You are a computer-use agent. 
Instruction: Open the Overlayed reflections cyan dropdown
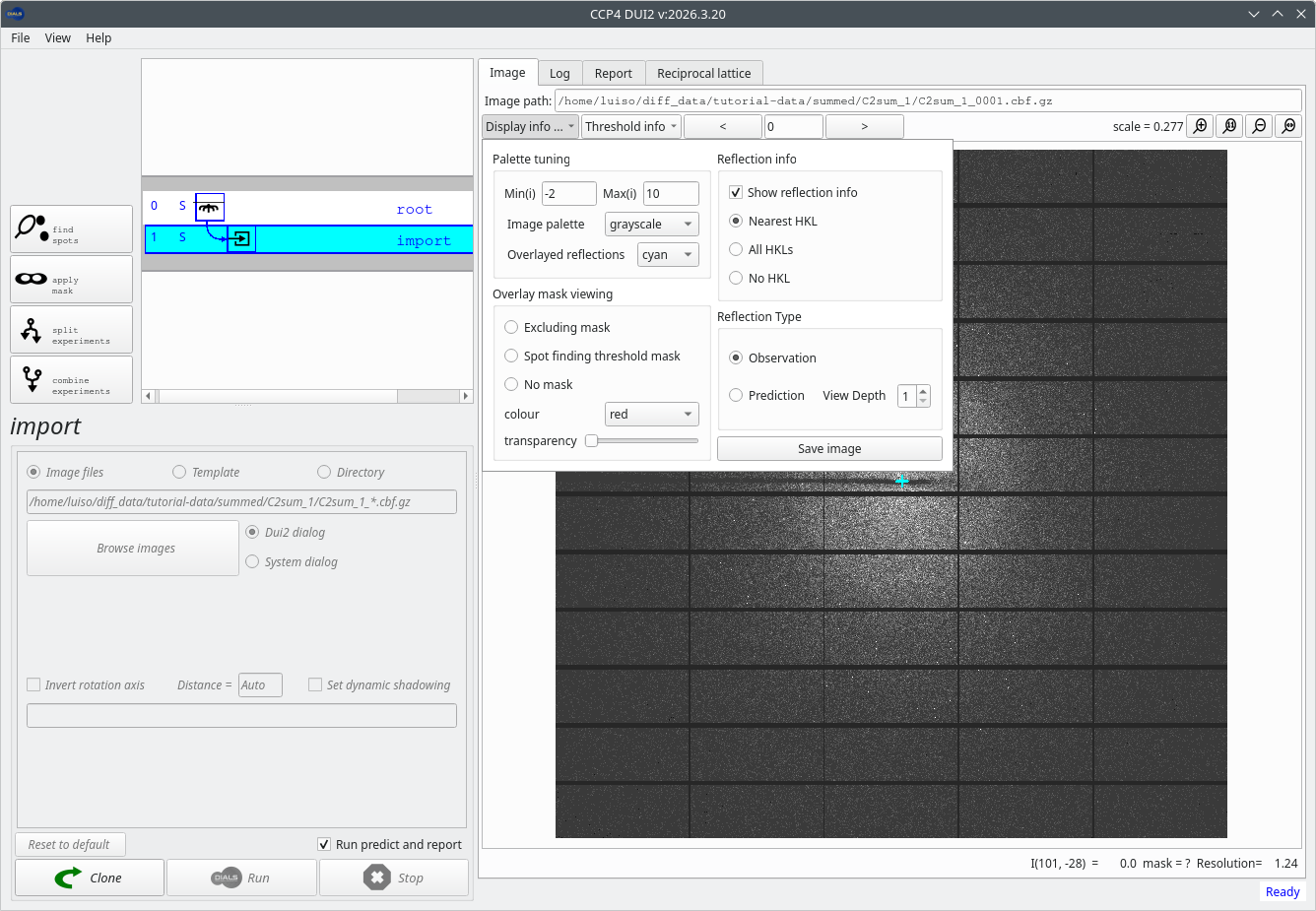pos(669,254)
